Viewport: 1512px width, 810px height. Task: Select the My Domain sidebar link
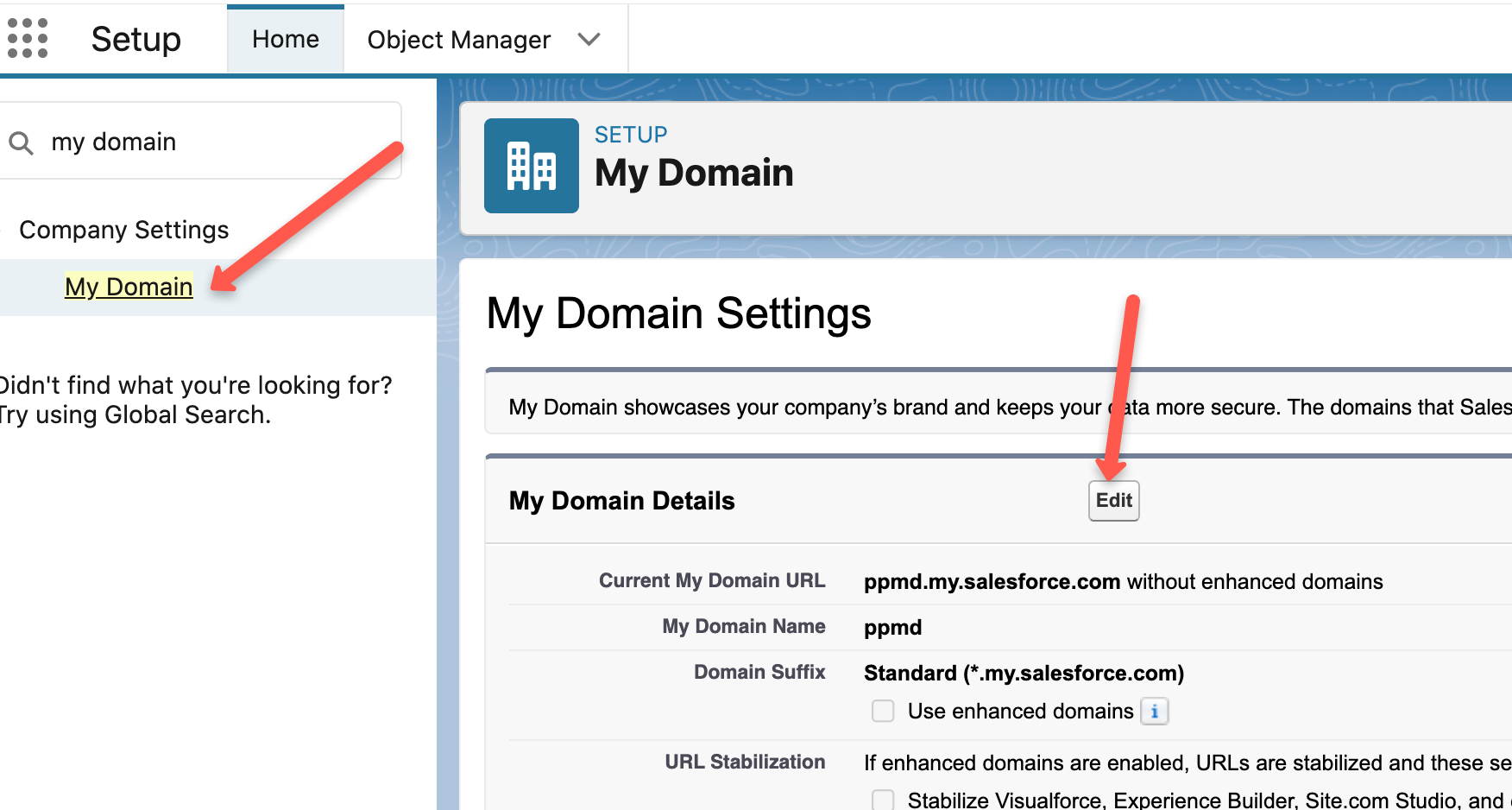click(x=129, y=287)
